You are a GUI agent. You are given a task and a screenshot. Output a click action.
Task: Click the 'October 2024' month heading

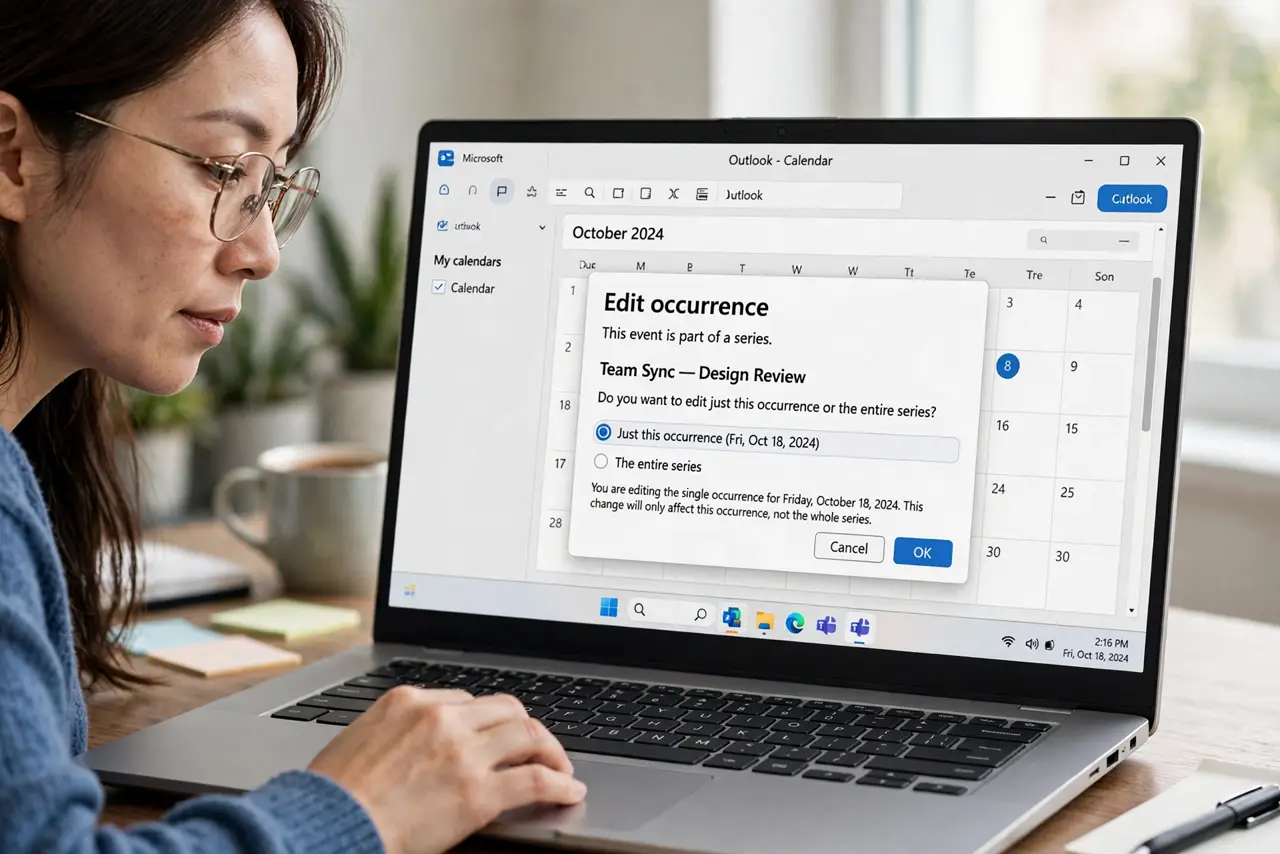tap(618, 234)
